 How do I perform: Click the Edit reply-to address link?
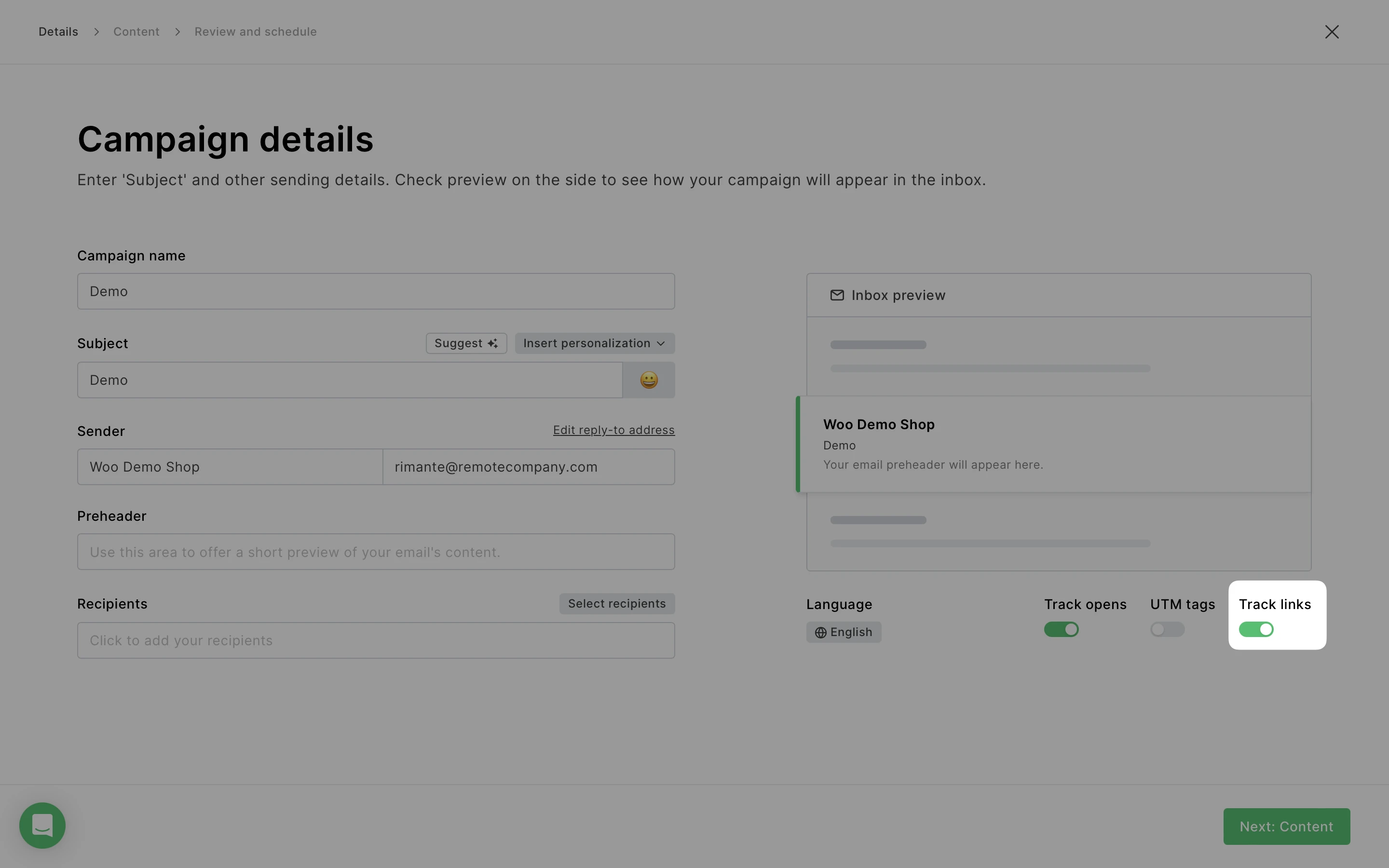click(613, 430)
